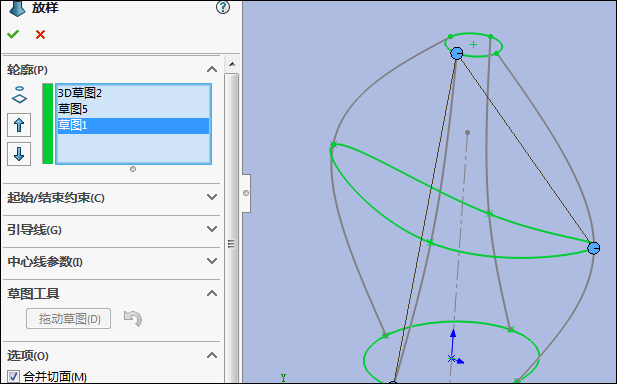Click the green plus center of the top circle
Image resolution: width=617 pixels, height=384 pixels.
(473, 44)
